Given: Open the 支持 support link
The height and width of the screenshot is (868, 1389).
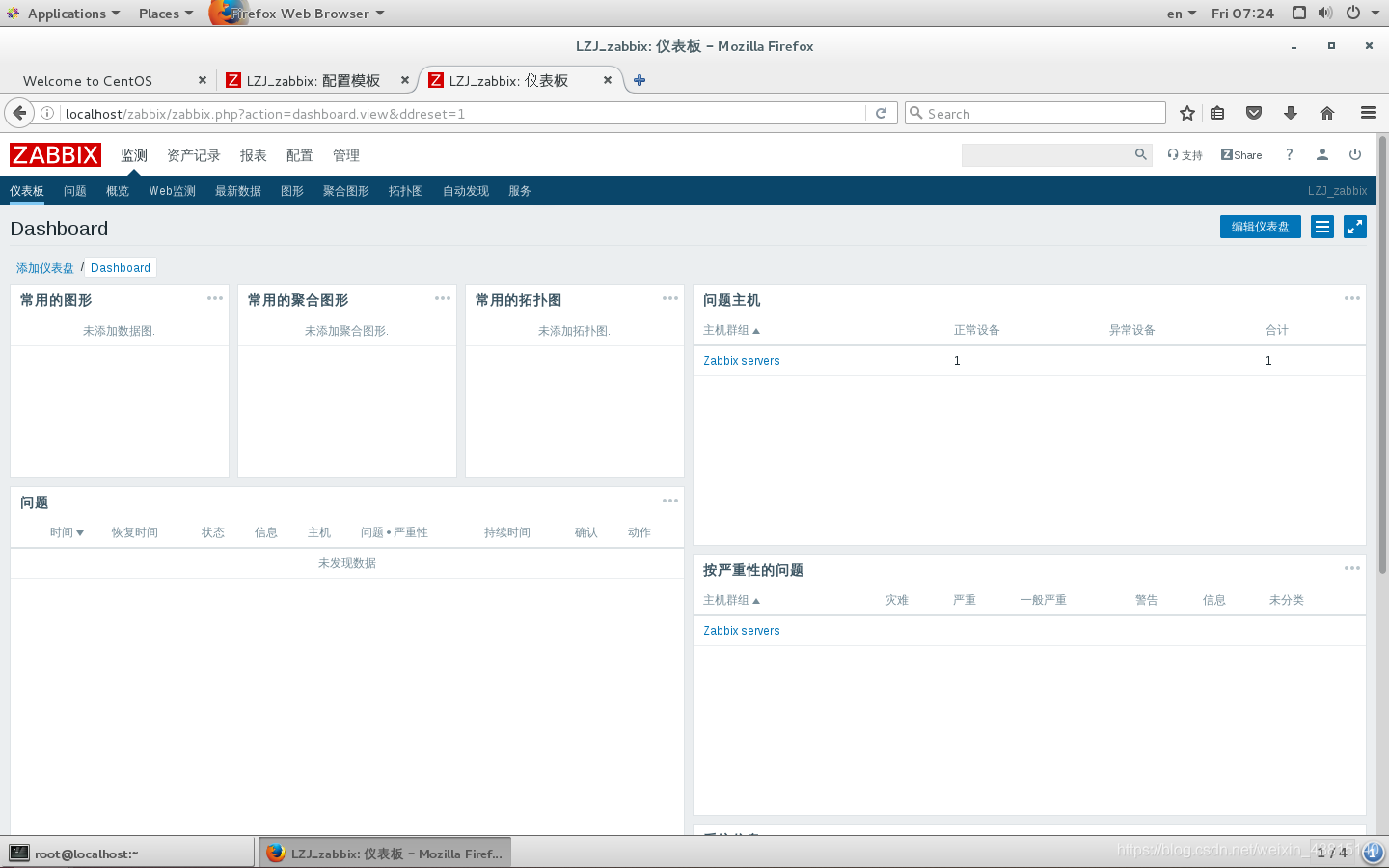Looking at the screenshot, I should (1185, 155).
